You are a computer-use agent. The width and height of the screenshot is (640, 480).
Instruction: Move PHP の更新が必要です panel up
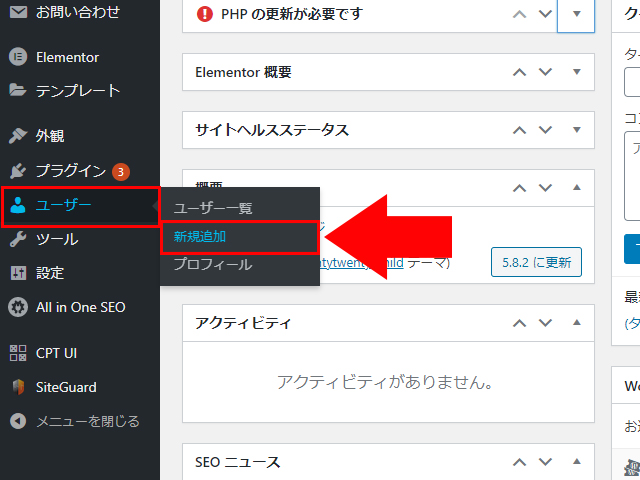(519, 14)
